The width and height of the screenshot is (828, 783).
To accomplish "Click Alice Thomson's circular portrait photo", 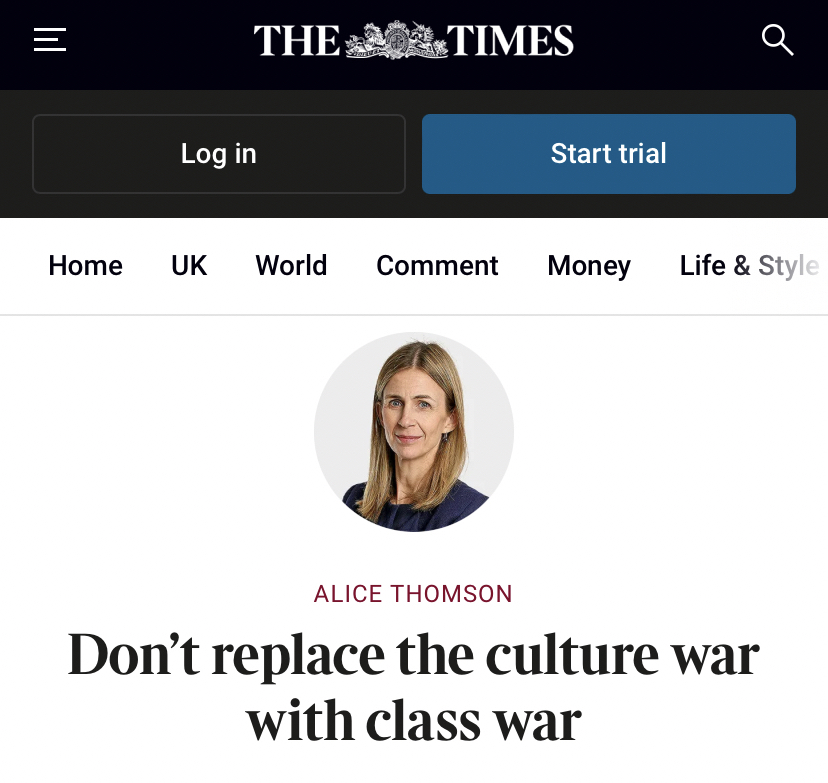I will pos(414,432).
